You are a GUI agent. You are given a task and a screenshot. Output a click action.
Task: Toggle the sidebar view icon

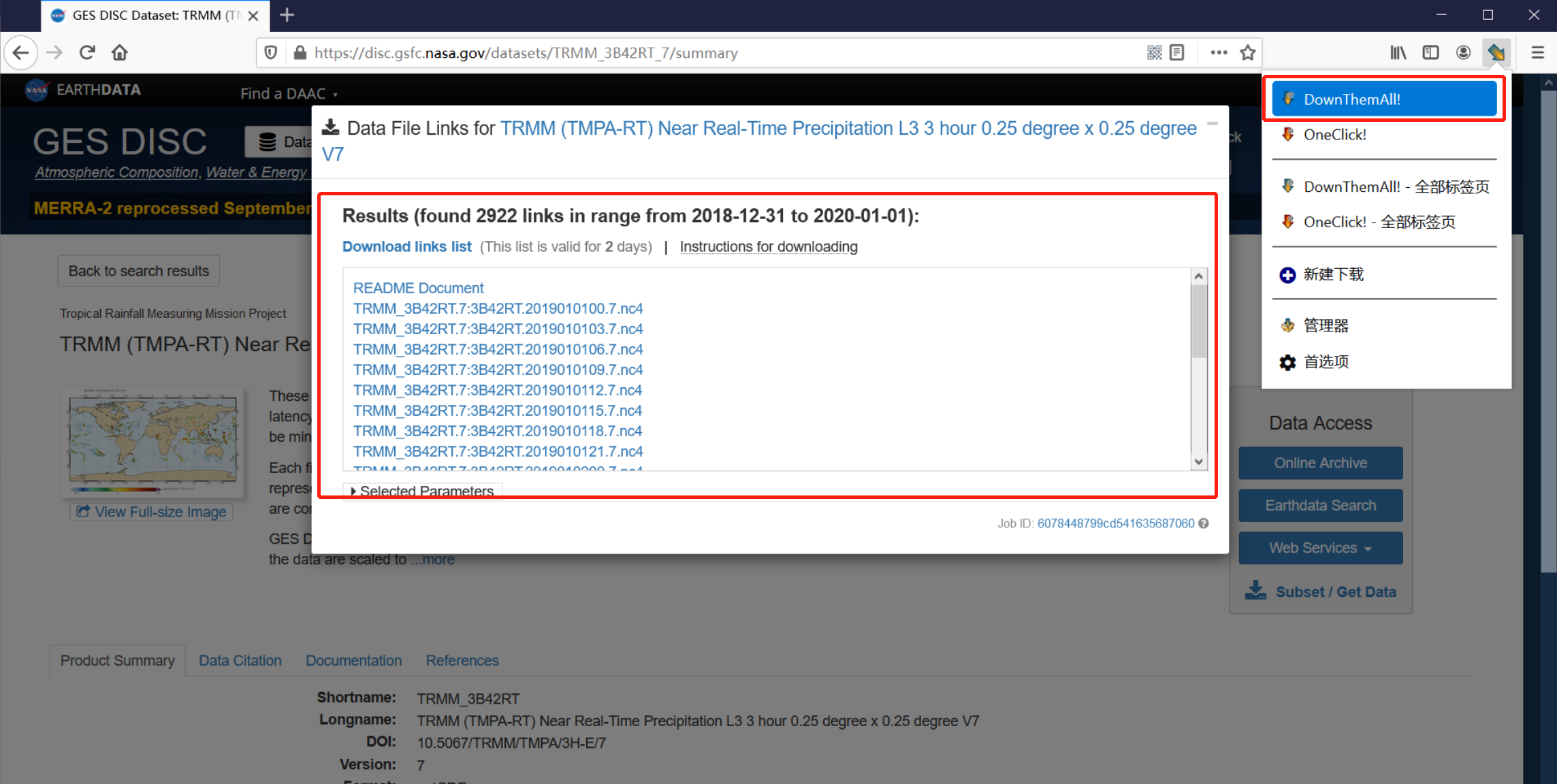tap(1430, 52)
